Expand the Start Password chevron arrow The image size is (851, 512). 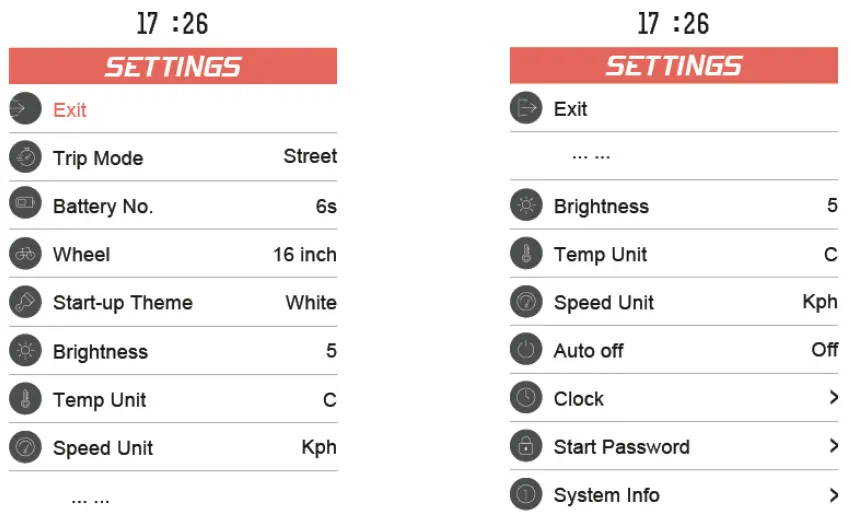click(833, 446)
